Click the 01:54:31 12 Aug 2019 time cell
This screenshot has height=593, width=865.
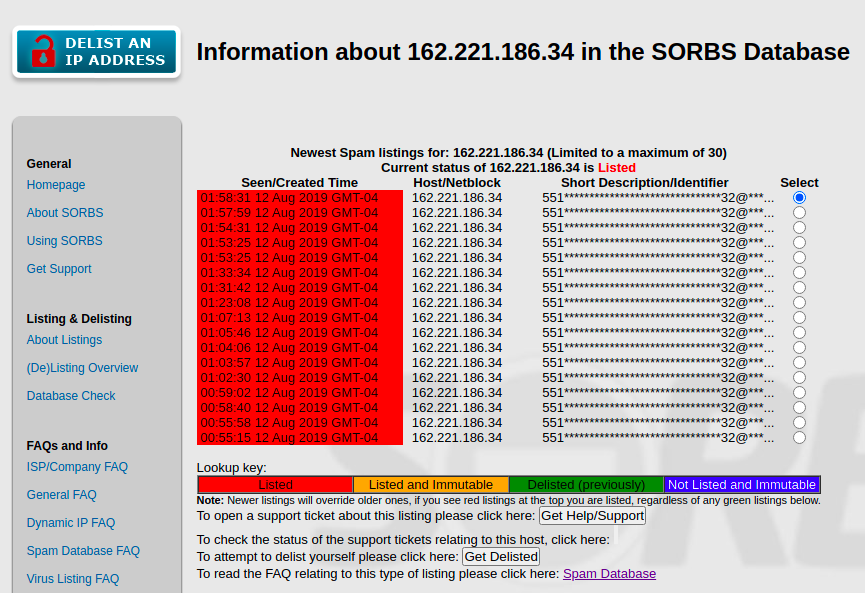[x=300, y=227]
